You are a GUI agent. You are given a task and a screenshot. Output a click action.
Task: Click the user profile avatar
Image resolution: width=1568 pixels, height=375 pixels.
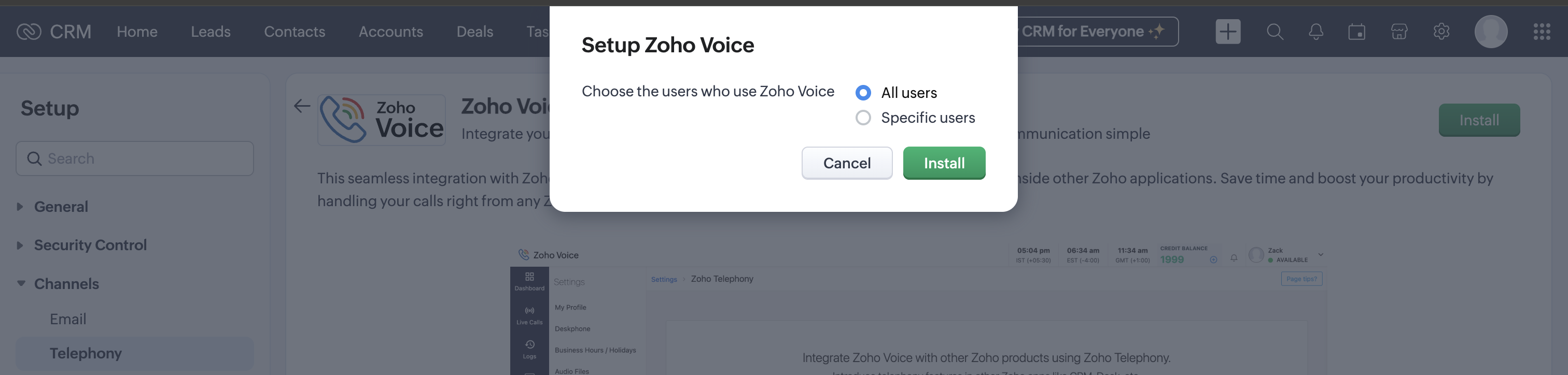coord(1490,32)
